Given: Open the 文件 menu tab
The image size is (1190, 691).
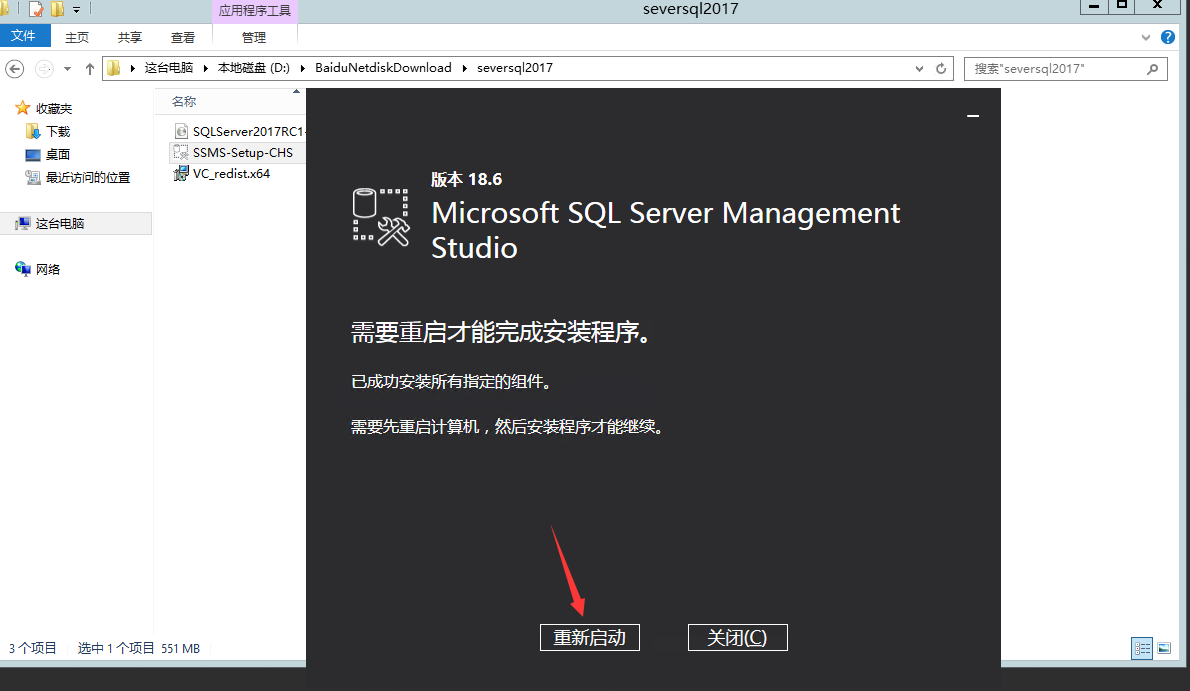Looking at the screenshot, I should 23,37.
